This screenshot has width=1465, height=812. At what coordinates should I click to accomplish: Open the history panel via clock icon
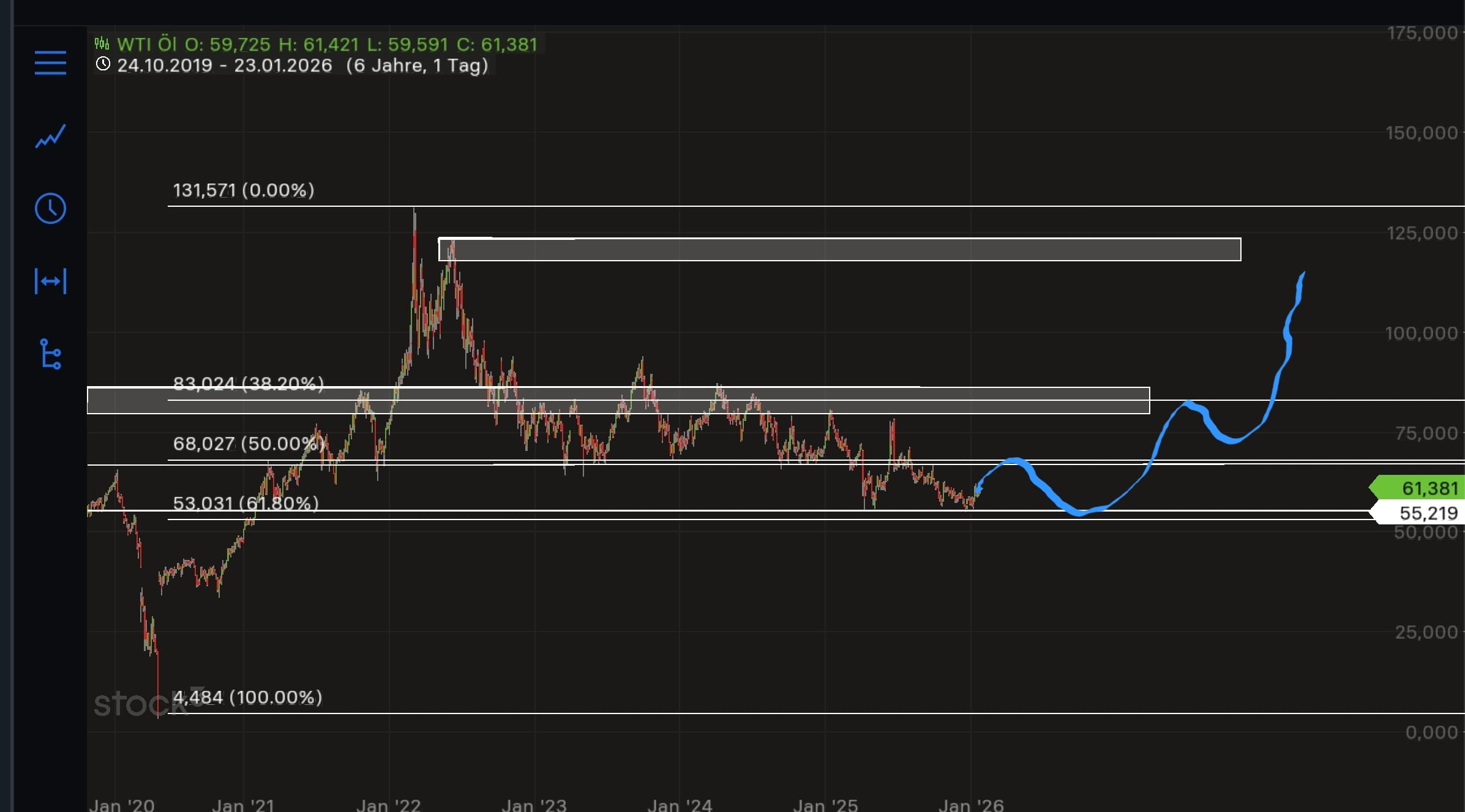(50, 209)
